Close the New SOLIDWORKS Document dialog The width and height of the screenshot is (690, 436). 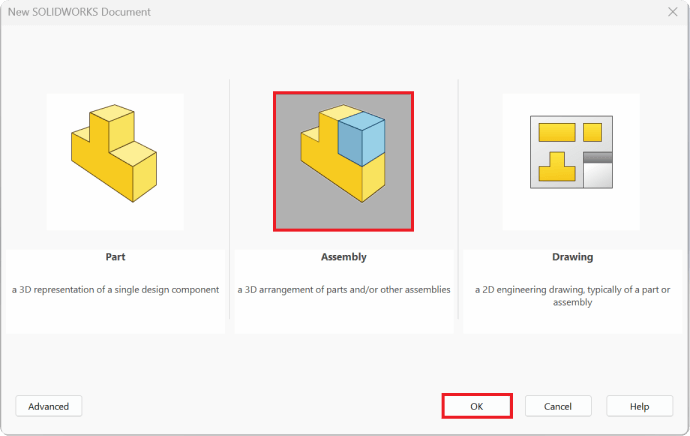coord(672,12)
